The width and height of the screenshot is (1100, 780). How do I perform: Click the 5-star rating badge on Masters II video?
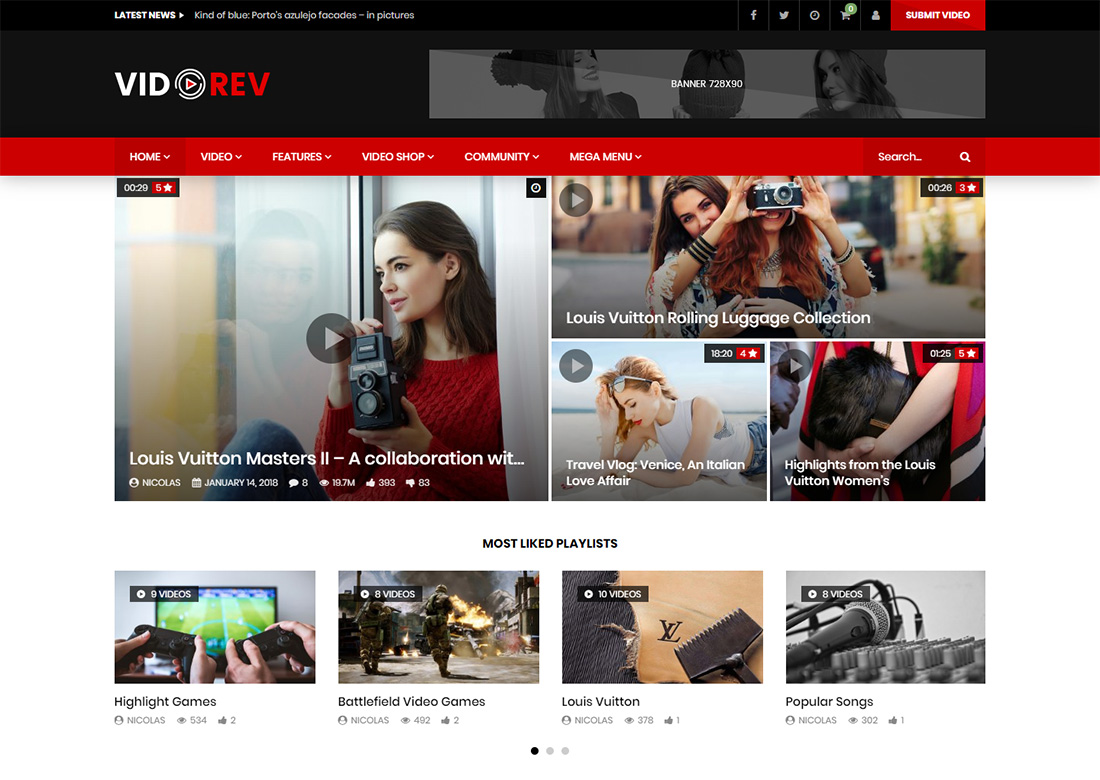[x=164, y=187]
